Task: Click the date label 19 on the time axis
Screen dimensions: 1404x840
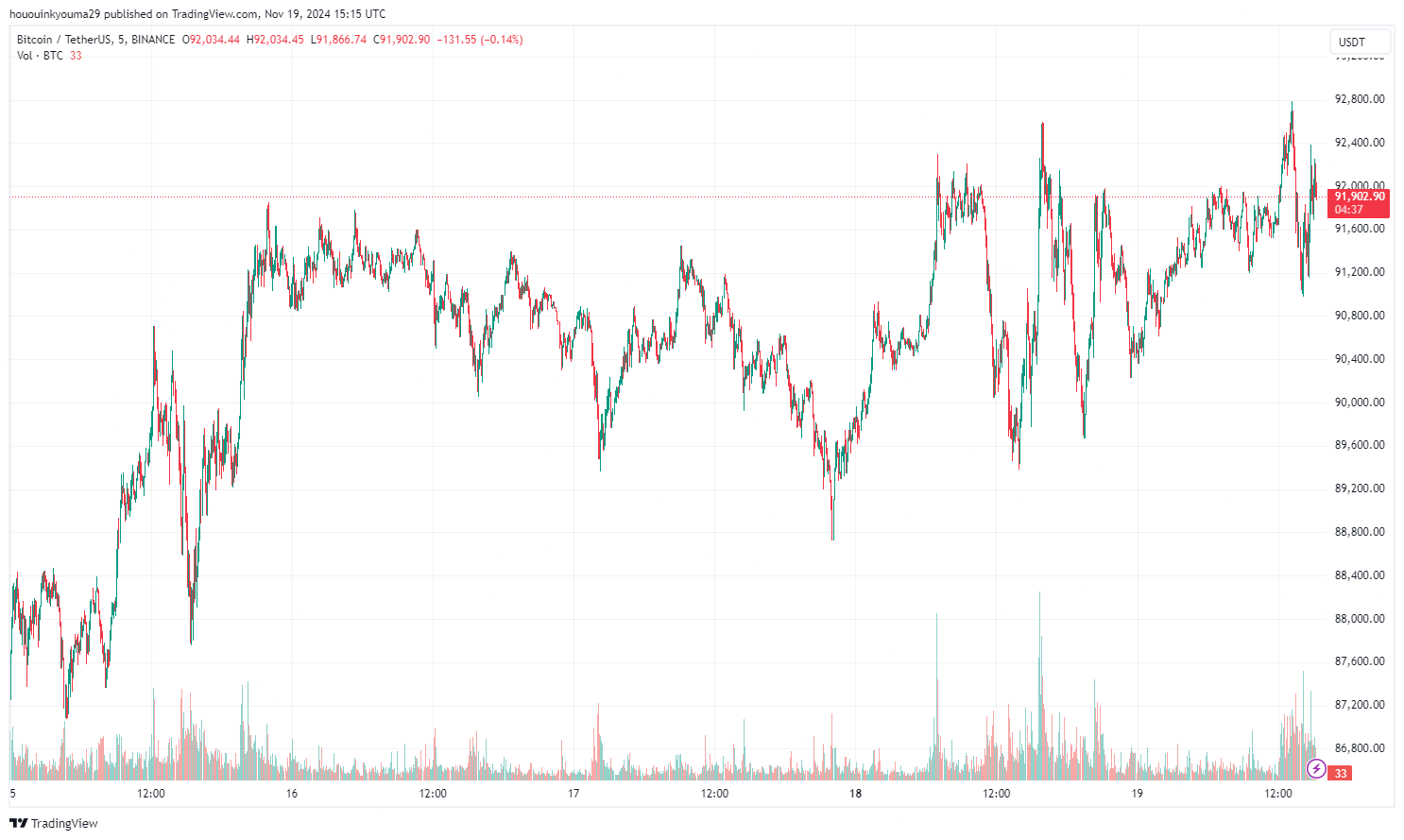Action: point(1138,794)
